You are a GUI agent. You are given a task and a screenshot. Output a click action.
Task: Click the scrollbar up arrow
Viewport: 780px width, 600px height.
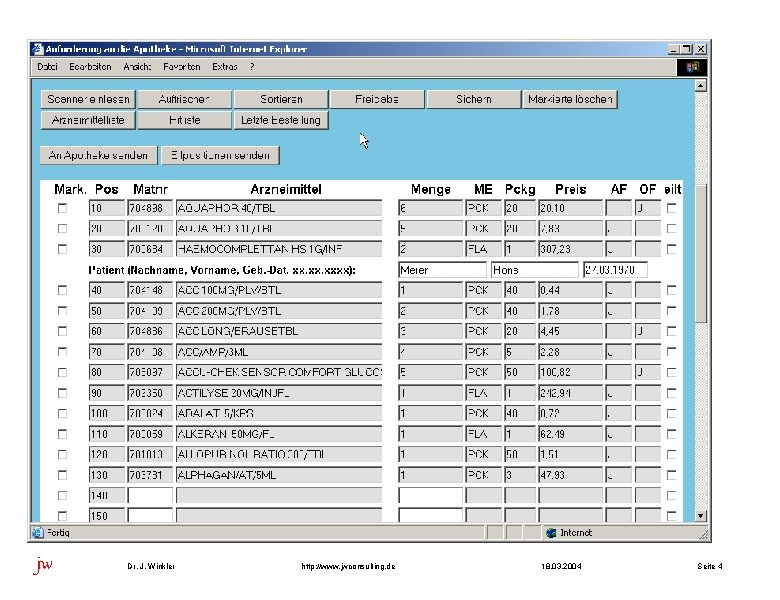pos(700,86)
